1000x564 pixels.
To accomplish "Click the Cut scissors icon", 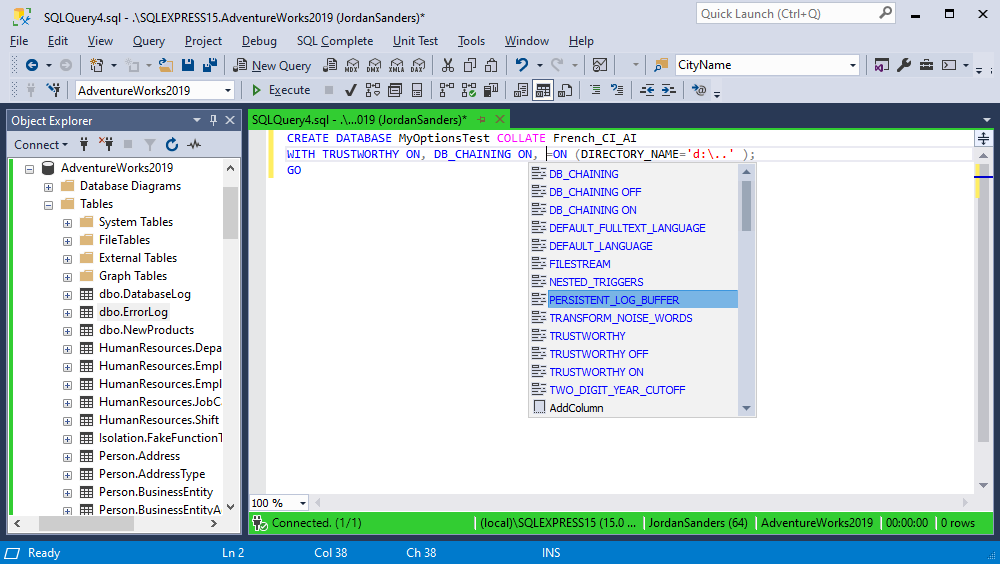I will click(x=448, y=65).
